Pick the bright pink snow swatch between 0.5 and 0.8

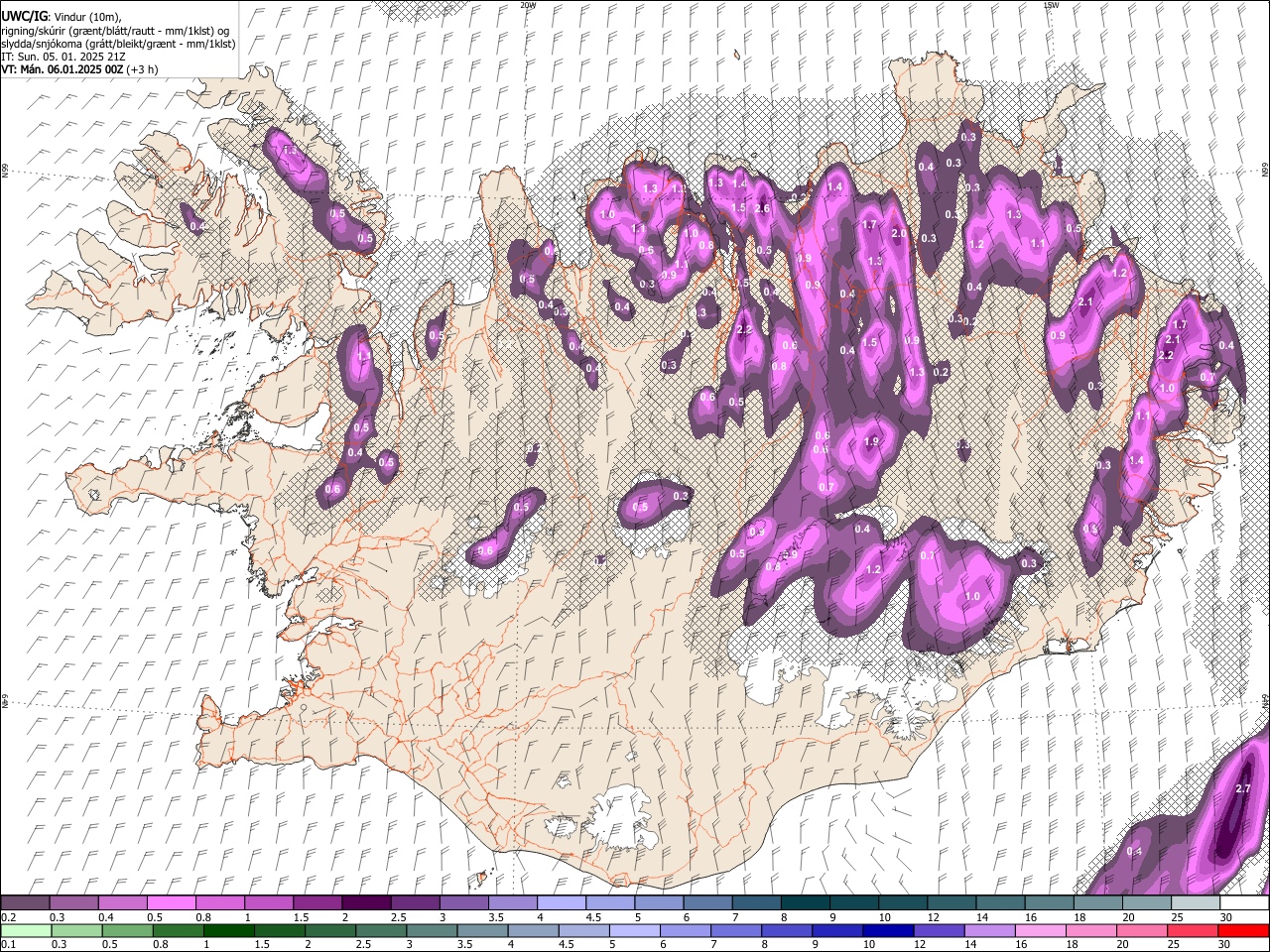click(171, 903)
